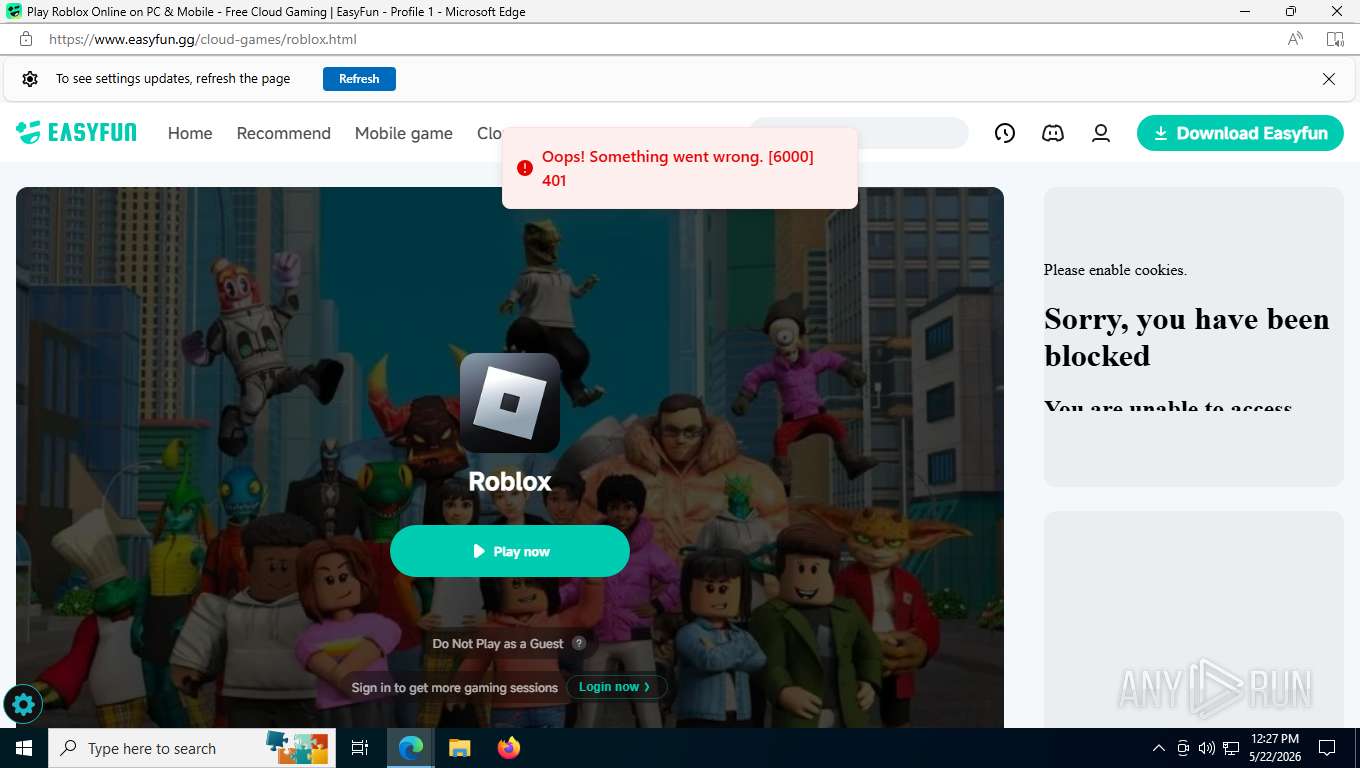The height and width of the screenshot is (768, 1360).
Task: Click the red error alert icon
Action: pos(525,168)
